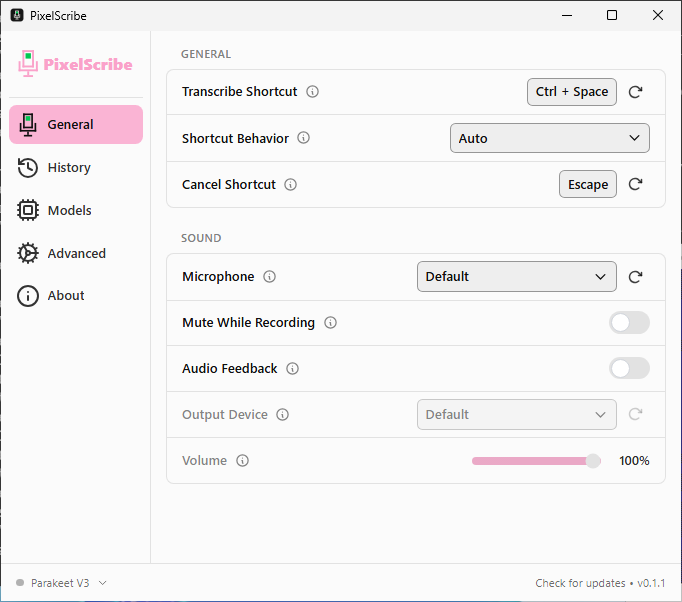The image size is (682, 602).
Task: Click the Models chip icon
Action: click(x=28, y=211)
